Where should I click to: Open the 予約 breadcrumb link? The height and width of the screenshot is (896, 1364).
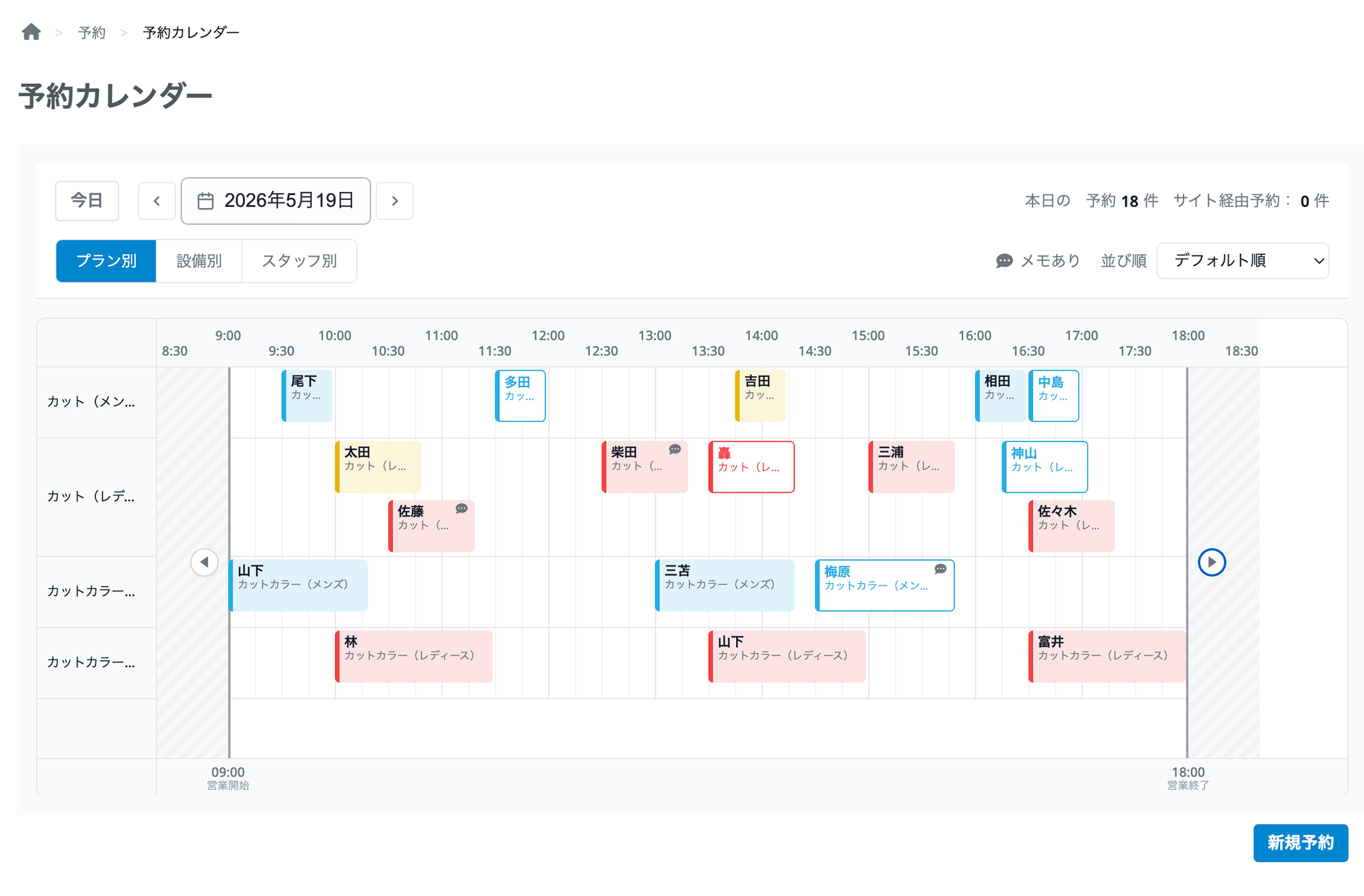click(x=91, y=33)
